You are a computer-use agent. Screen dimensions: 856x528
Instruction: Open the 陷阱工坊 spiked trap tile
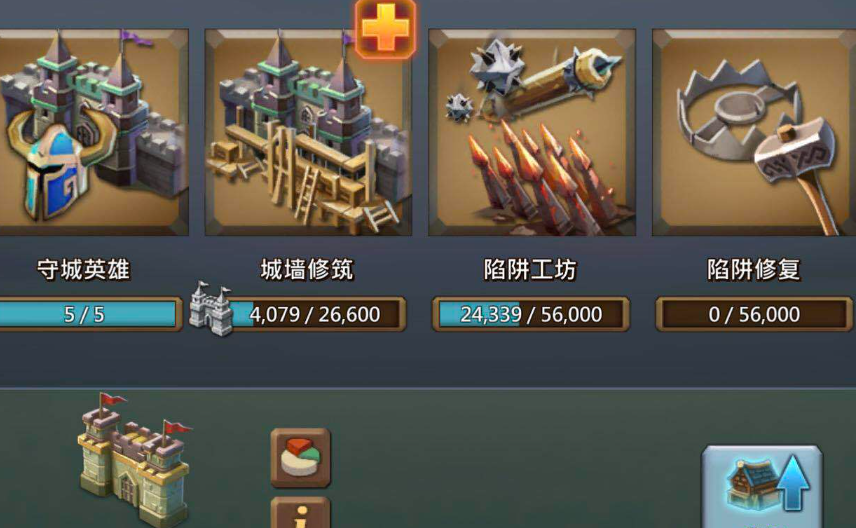pyautogui.click(x=532, y=132)
